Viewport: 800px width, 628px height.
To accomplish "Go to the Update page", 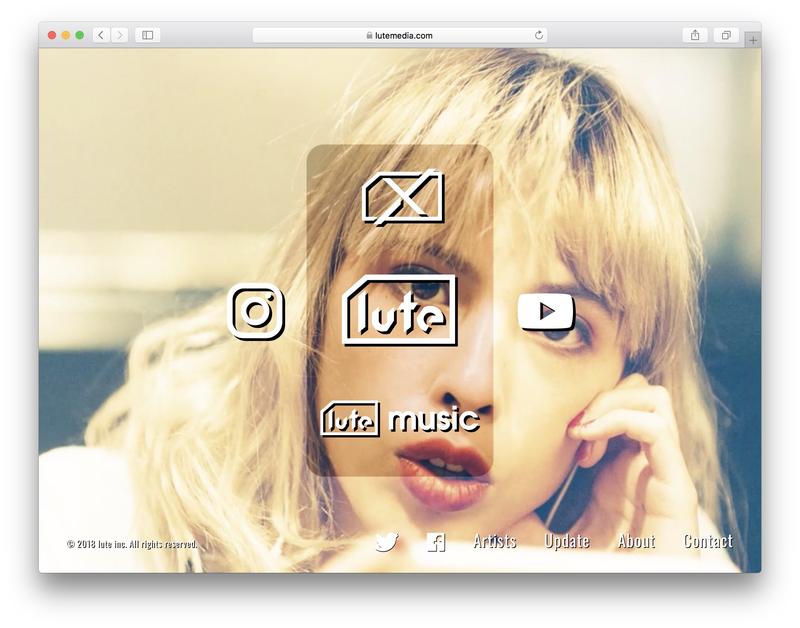I will (x=566, y=541).
